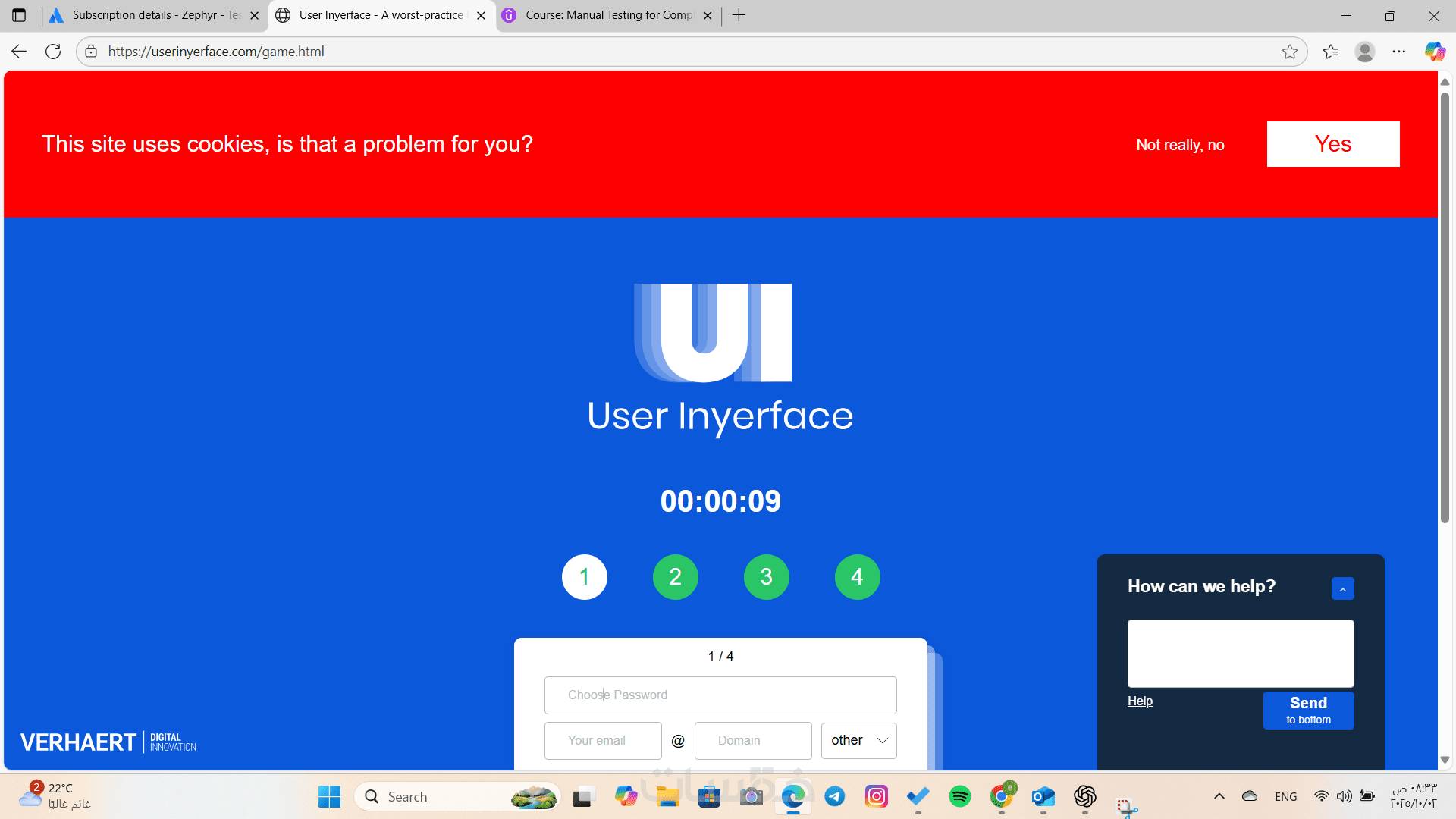Click the browser back arrow
1456x819 pixels.
(x=19, y=52)
